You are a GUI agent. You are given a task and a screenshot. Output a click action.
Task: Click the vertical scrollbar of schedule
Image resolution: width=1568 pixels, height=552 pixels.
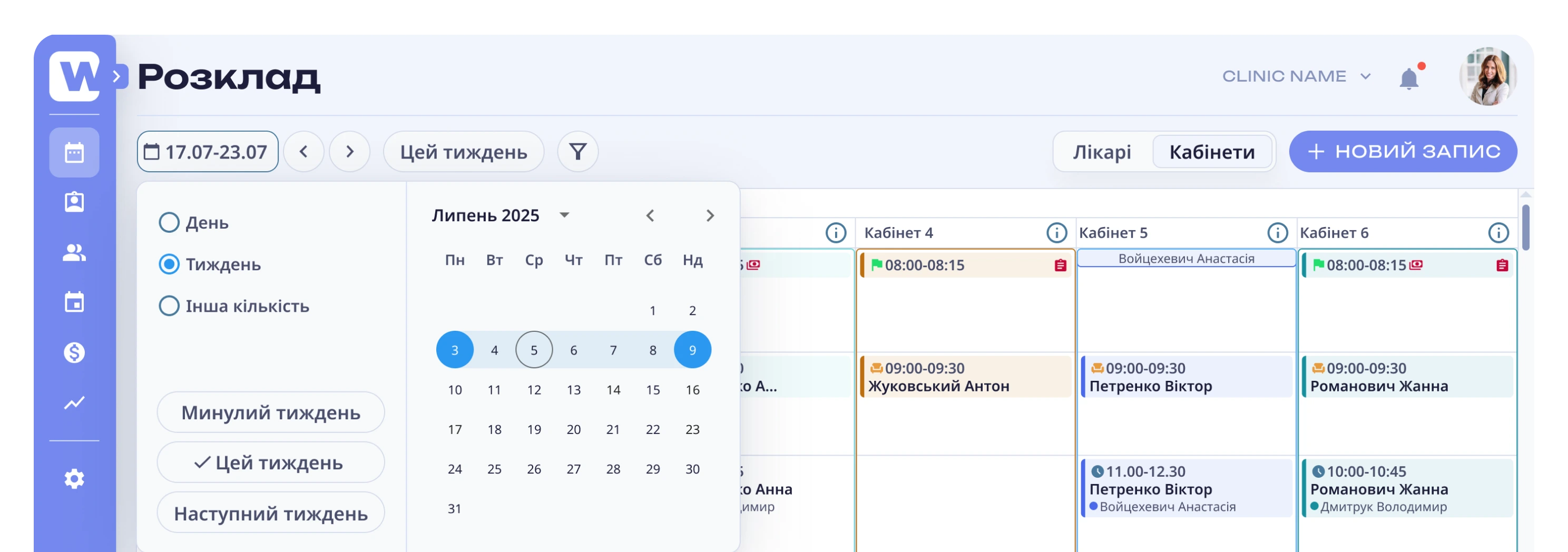(1525, 227)
